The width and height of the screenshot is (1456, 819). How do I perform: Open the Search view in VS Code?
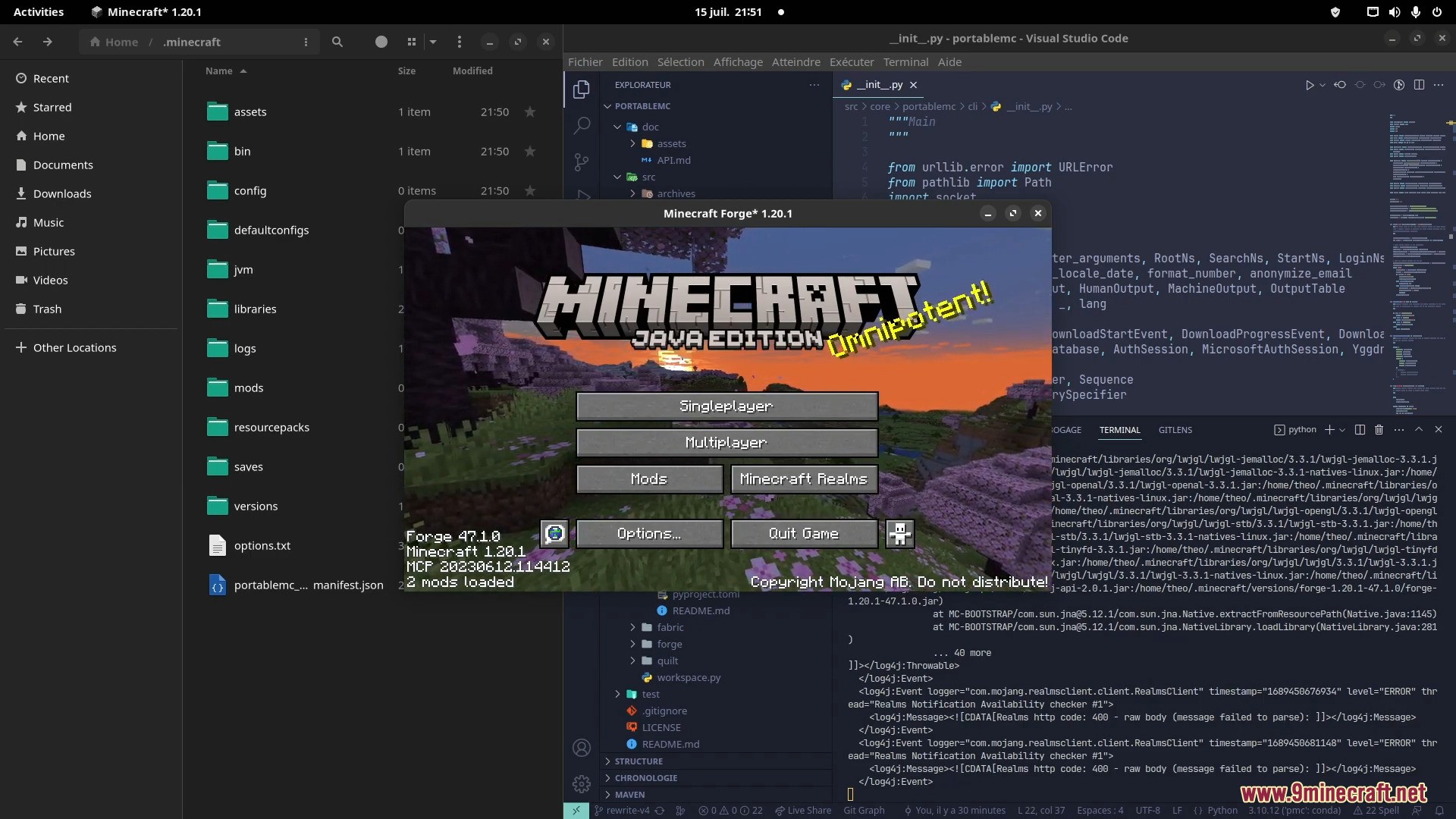(x=582, y=125)
